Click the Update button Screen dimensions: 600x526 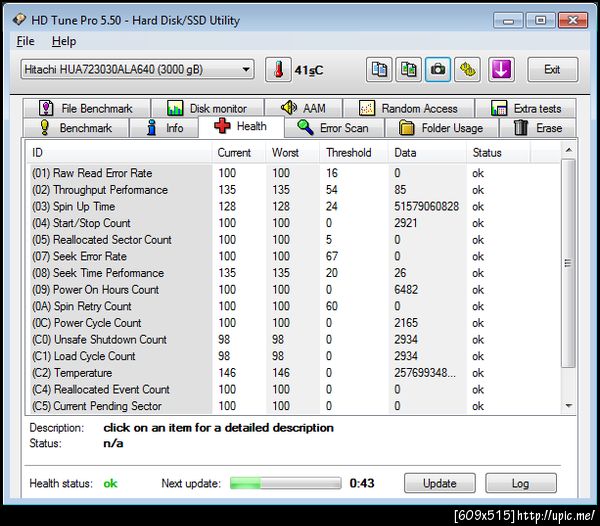click(440, 483)
